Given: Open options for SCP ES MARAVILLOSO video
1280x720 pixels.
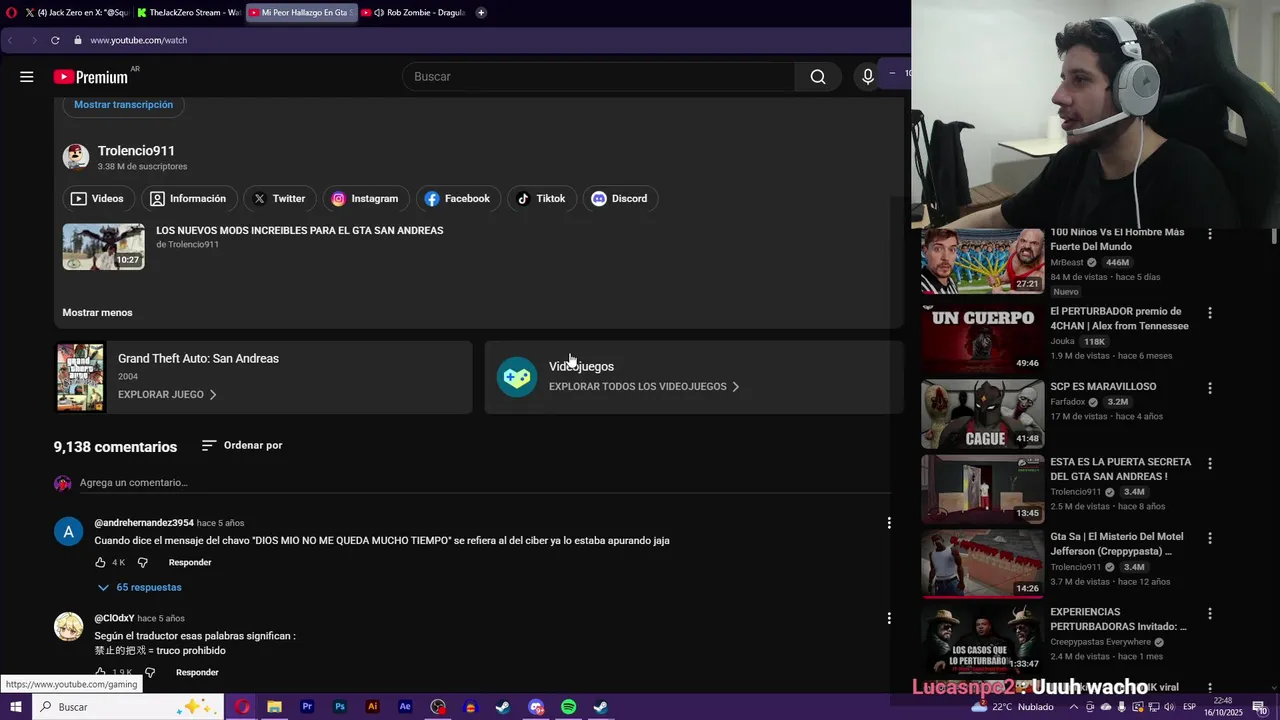Looking at the screenshot, I should tap(1210, 388).
